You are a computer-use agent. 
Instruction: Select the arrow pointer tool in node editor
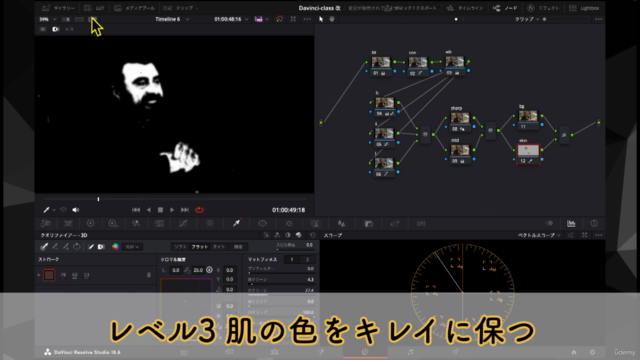[321, 19]
